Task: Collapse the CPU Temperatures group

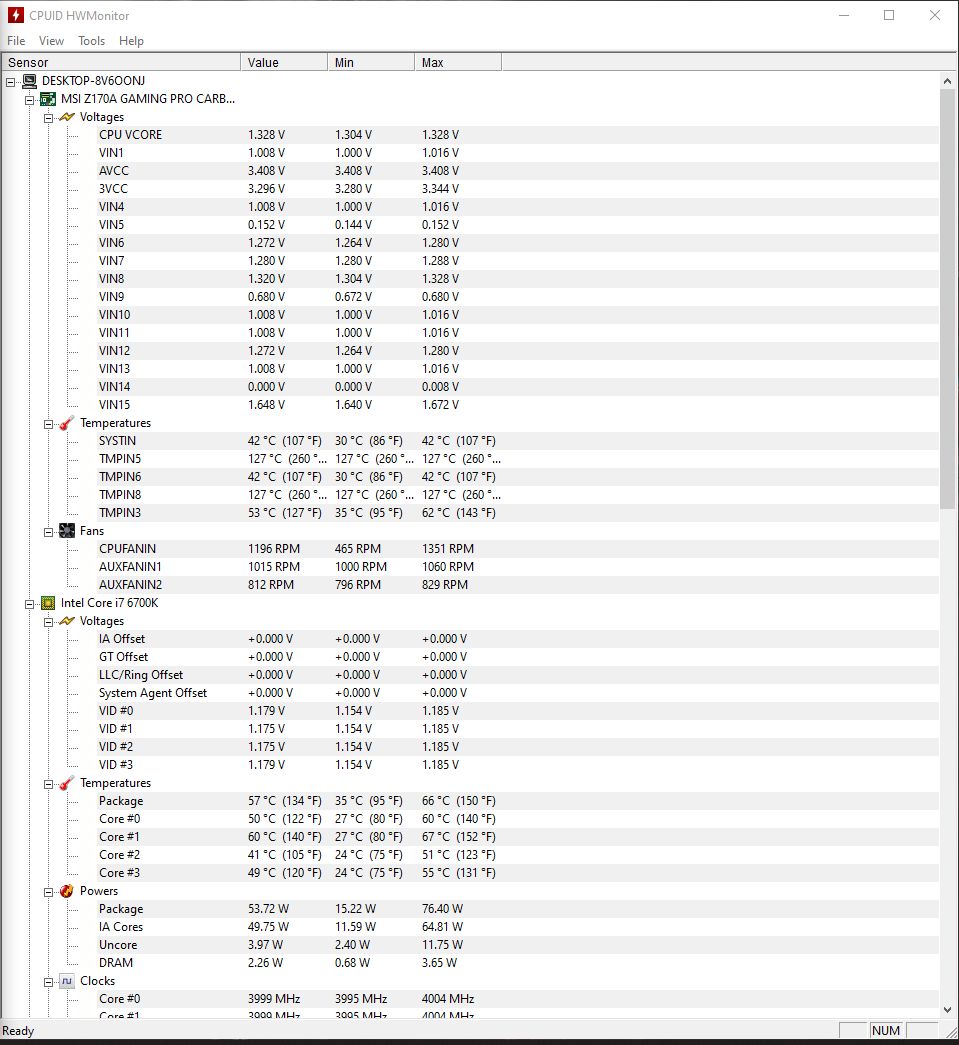Action: click(x=48, y=784)
